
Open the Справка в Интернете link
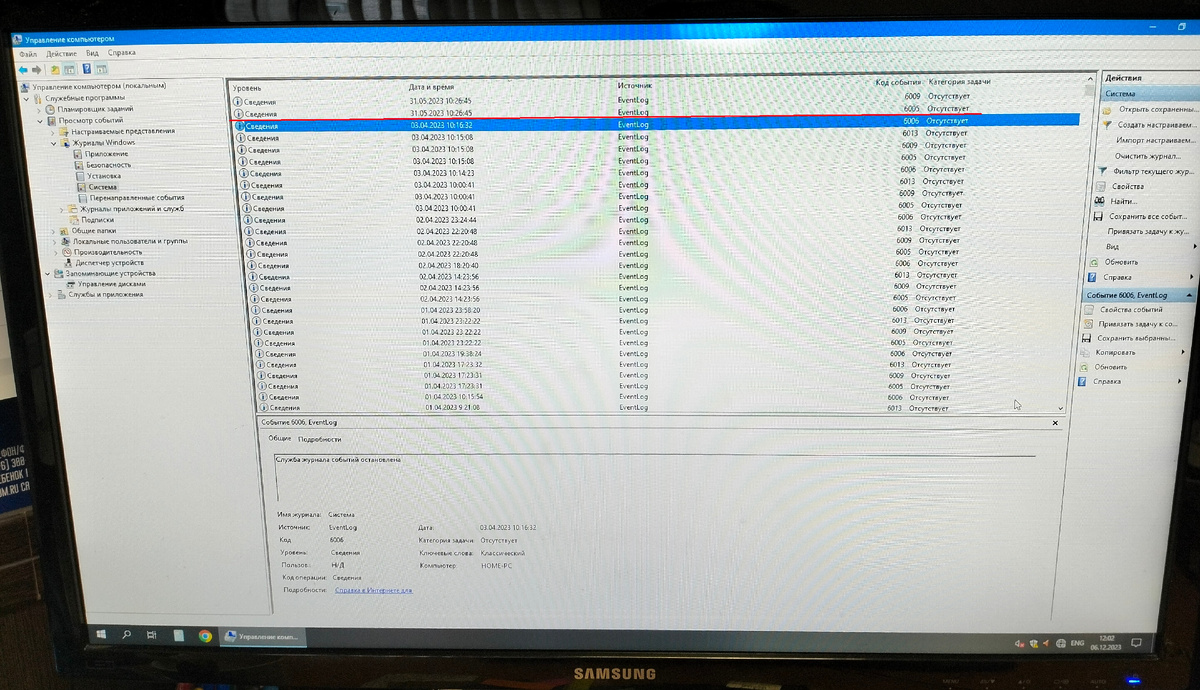tap(372, 590)
